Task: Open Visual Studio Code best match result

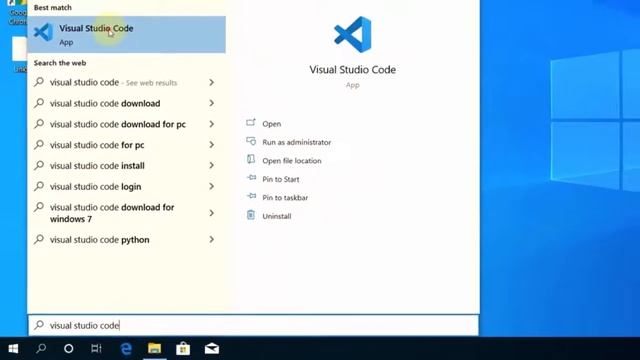Action: tap(126, 35)
